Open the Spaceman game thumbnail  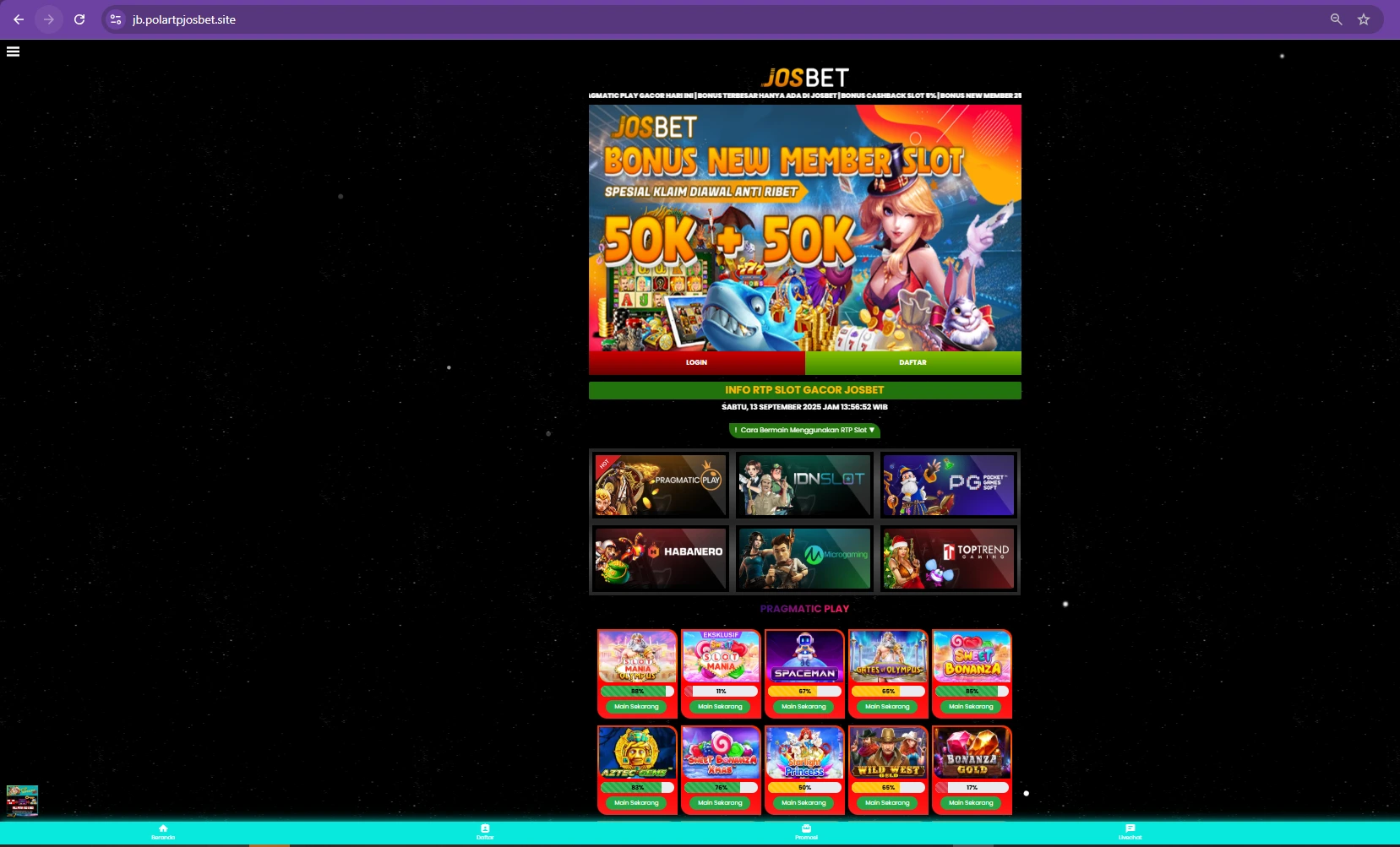(x=804, y=656)
